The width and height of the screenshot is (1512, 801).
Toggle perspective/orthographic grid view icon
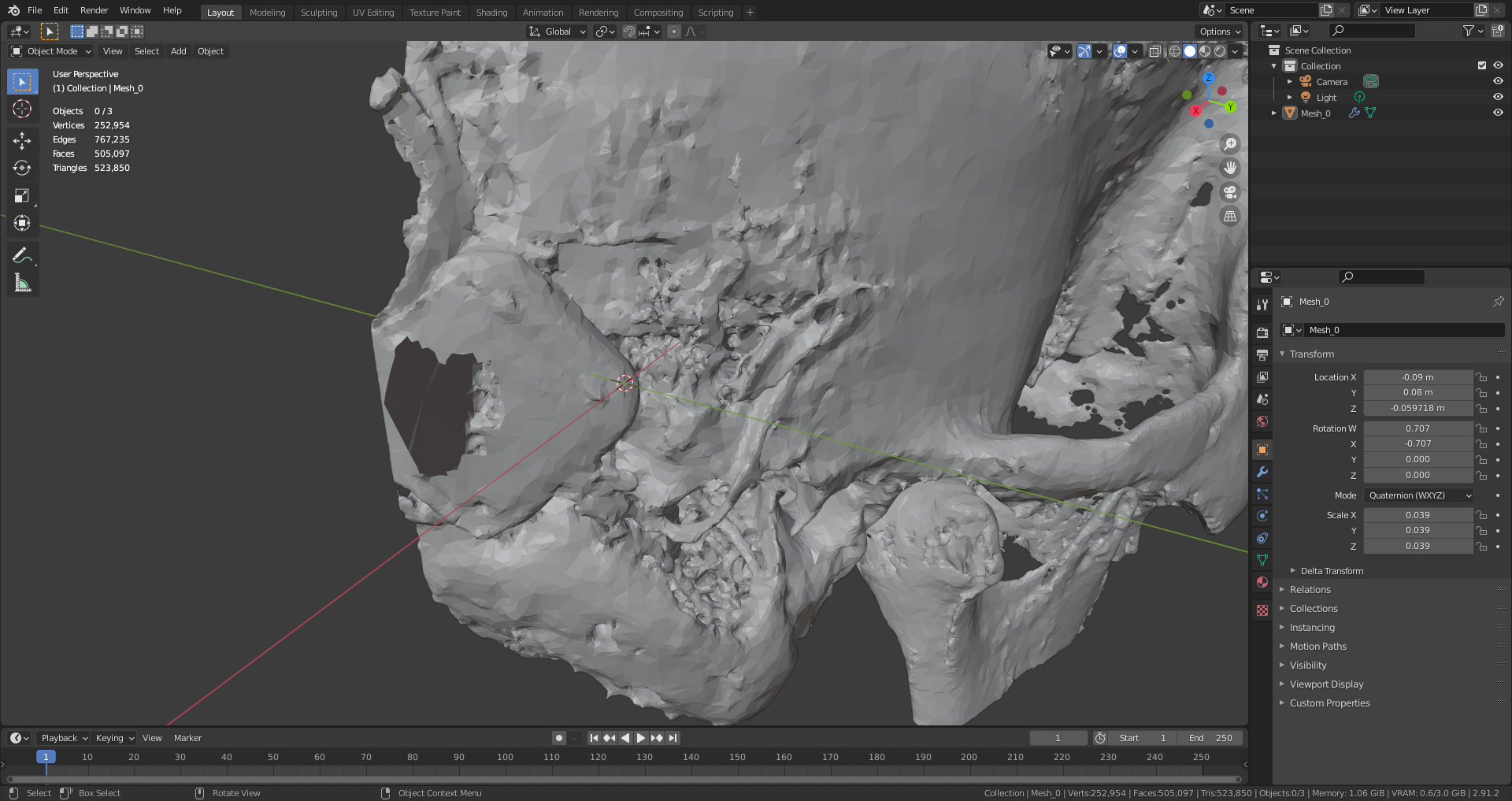[x=1229, y=217]
